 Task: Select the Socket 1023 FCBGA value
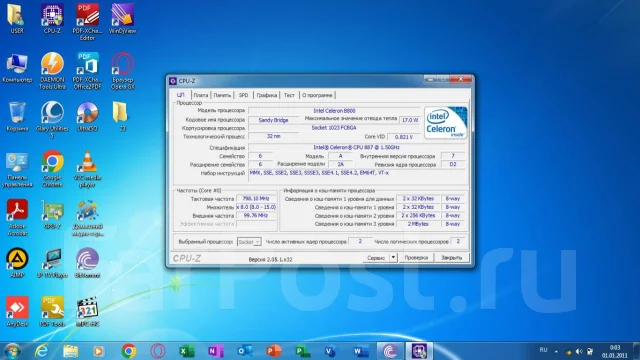(x=334, y=128)
